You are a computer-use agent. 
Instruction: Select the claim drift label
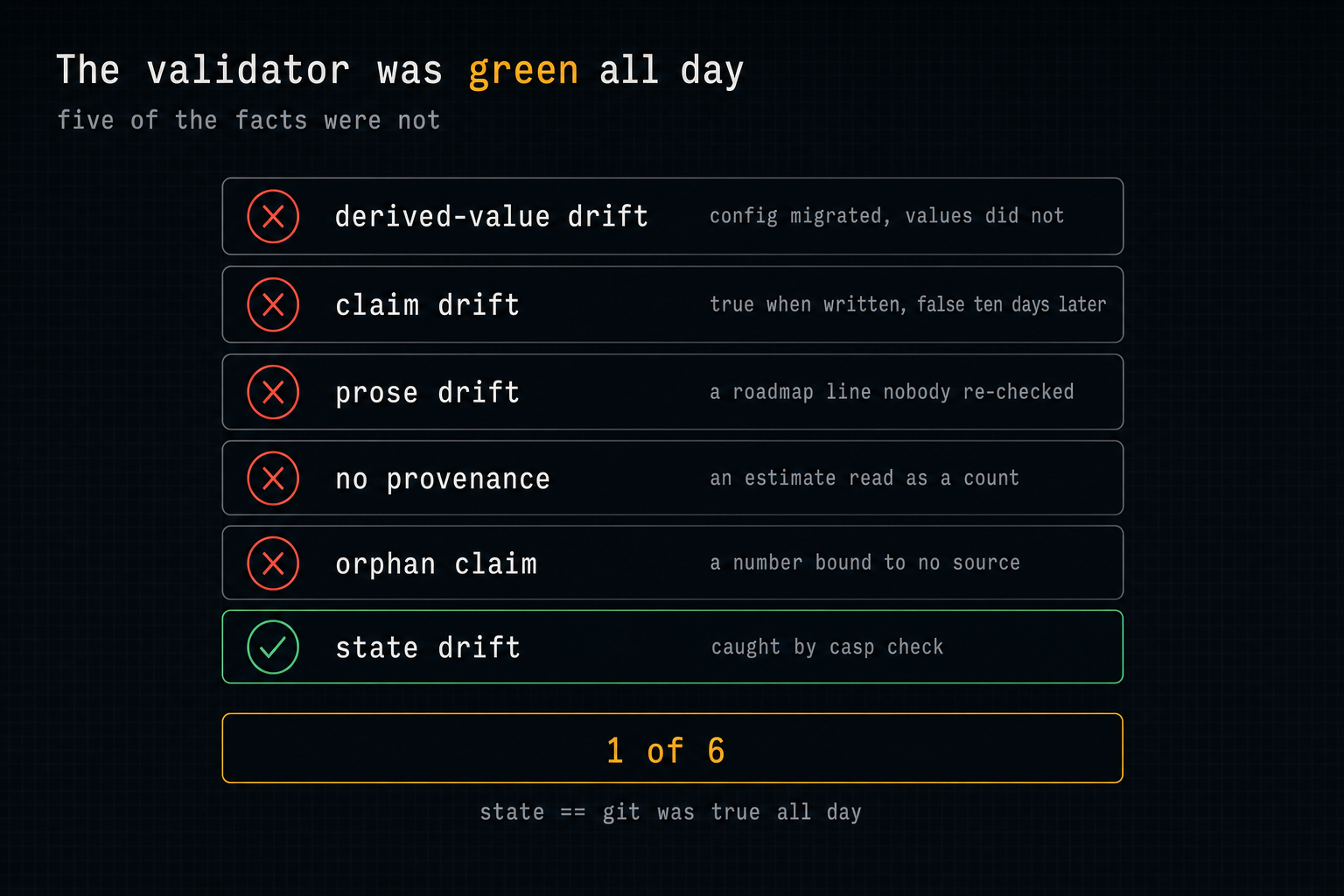428,304
